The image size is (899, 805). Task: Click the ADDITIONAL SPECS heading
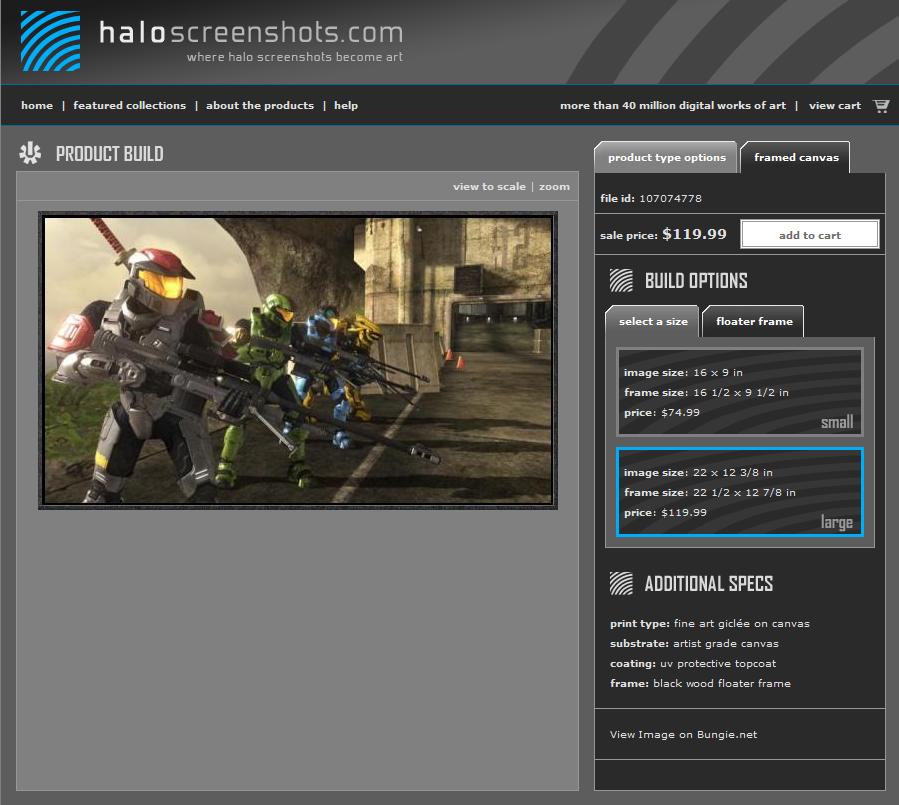(709, 584)
